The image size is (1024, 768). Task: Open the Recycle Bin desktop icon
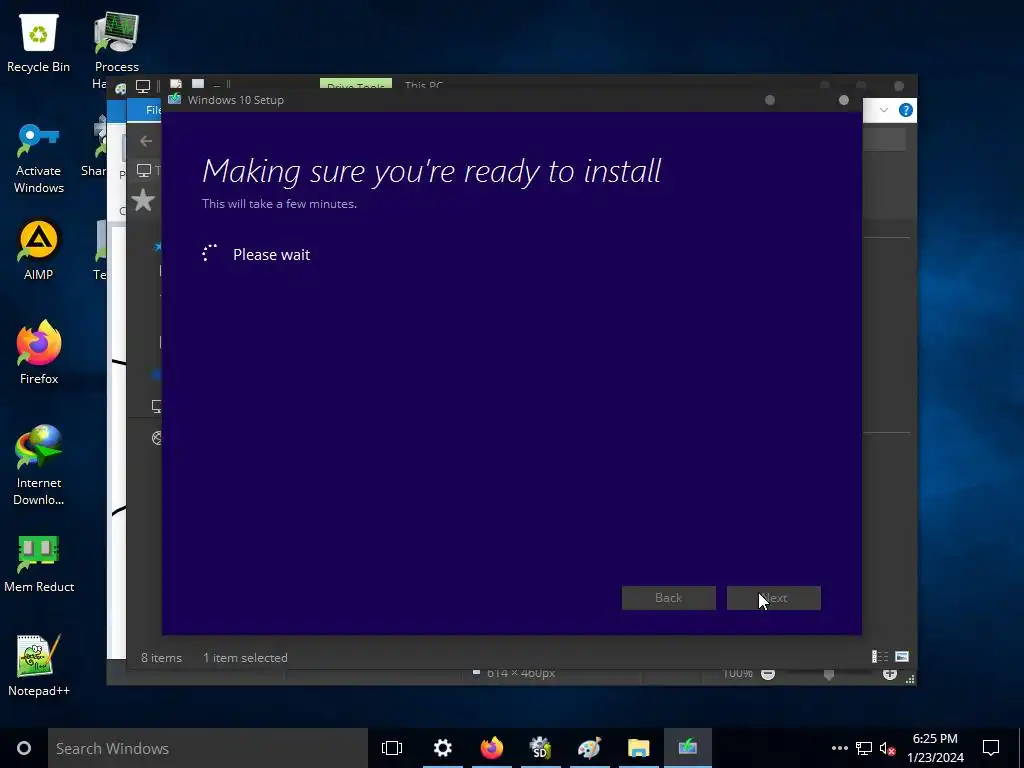coord(39,42)
